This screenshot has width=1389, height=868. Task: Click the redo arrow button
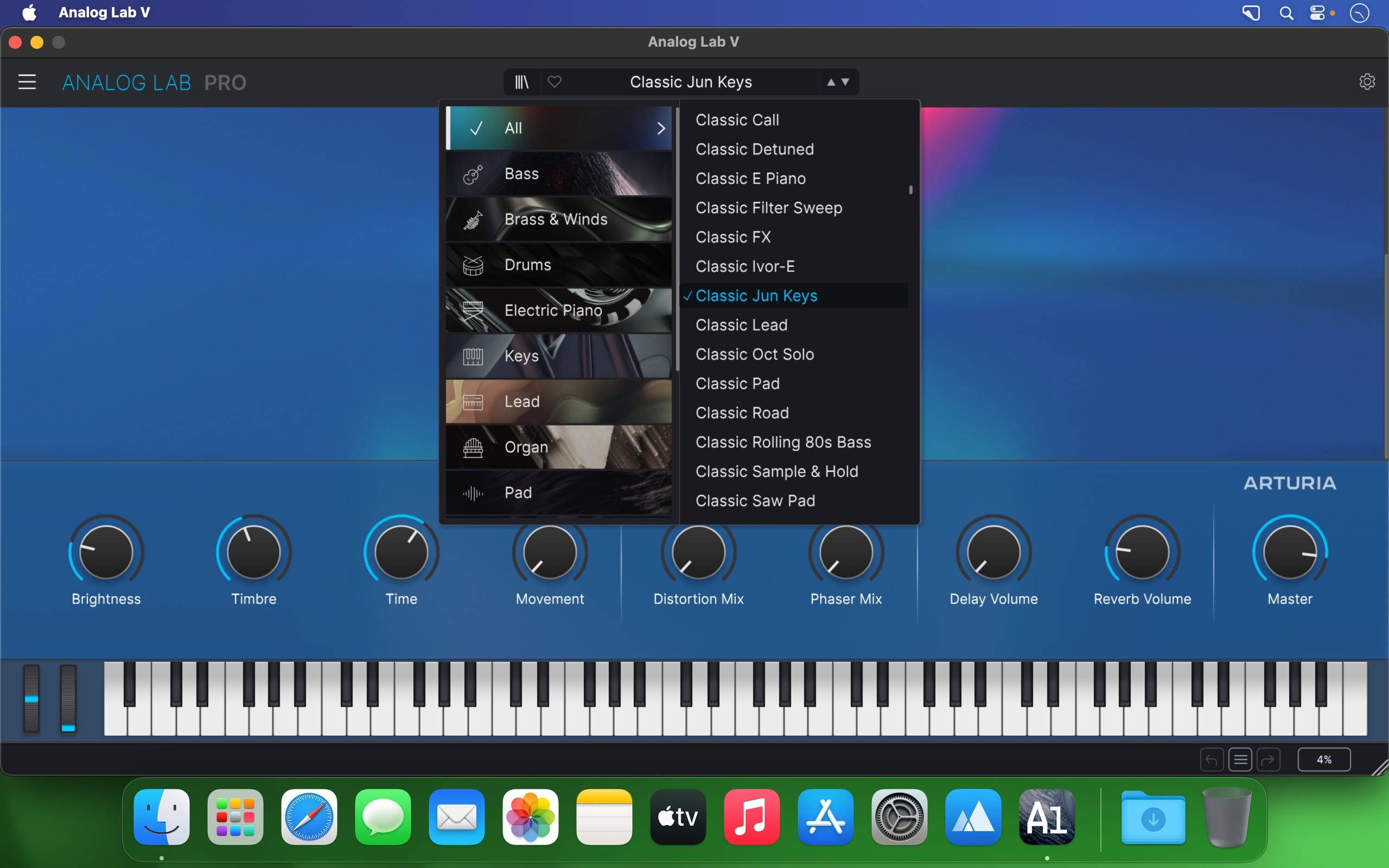[x=1268, y=759]
